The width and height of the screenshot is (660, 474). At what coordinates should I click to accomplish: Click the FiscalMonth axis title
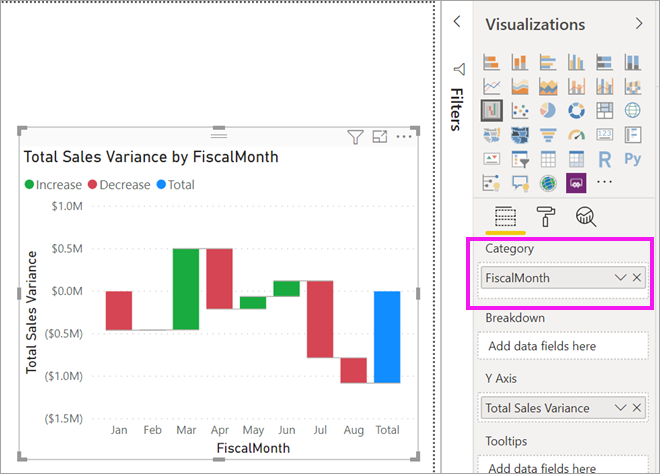click(253, 448)
